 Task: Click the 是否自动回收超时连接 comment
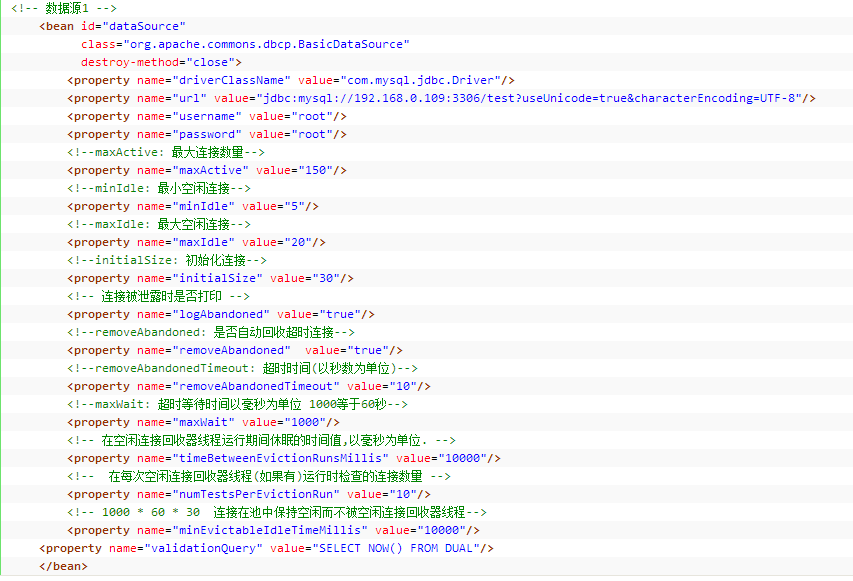(211, 331)
